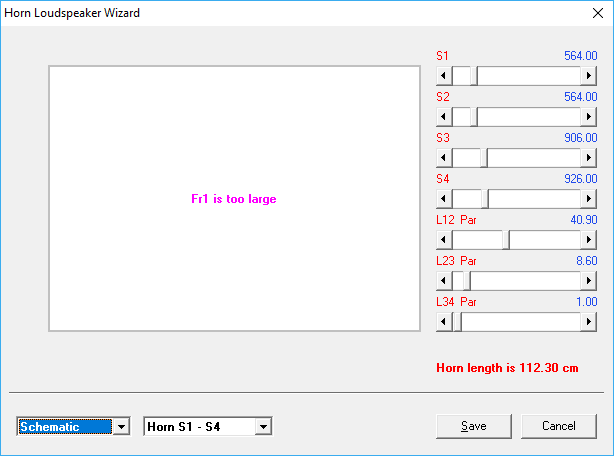Screen dimensions: 614x456
Task: Click the S2 value 564.00
Action: [x=581, y=97]
